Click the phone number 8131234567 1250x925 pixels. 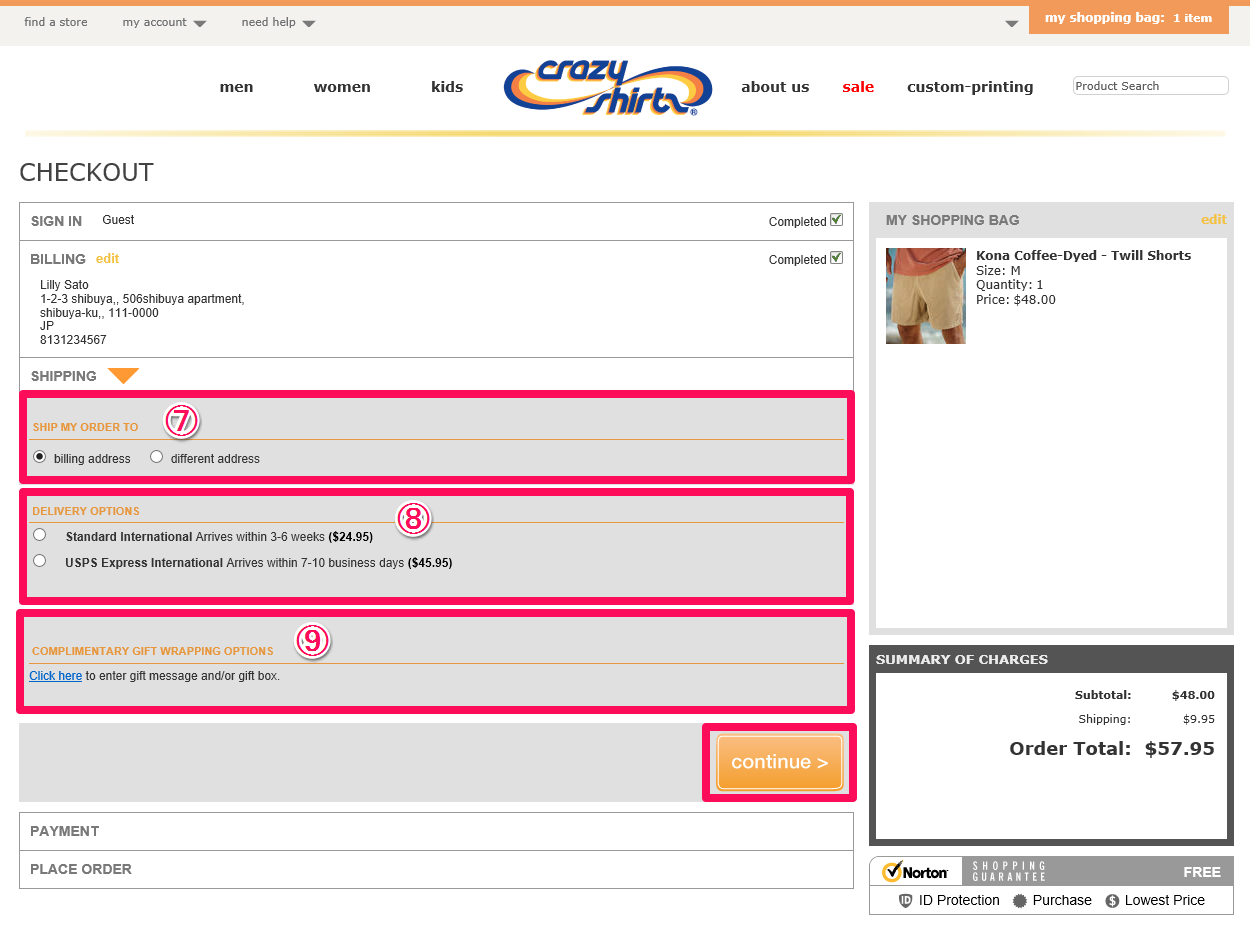tap(73, 340)
